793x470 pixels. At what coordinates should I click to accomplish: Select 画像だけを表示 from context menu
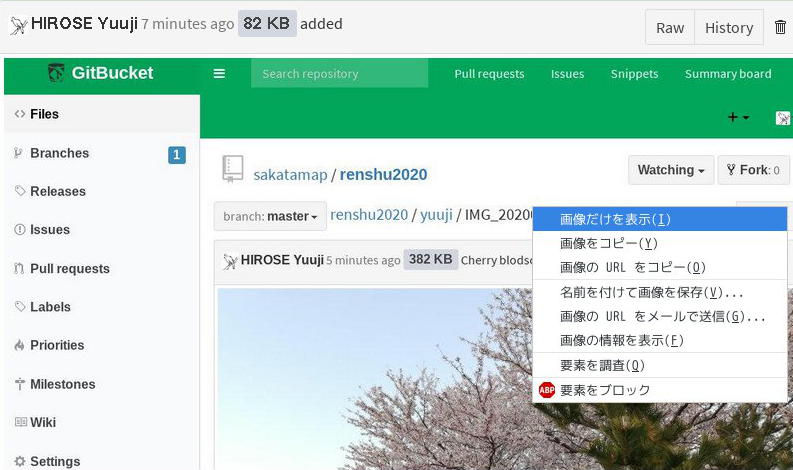[x=614, y=219]
